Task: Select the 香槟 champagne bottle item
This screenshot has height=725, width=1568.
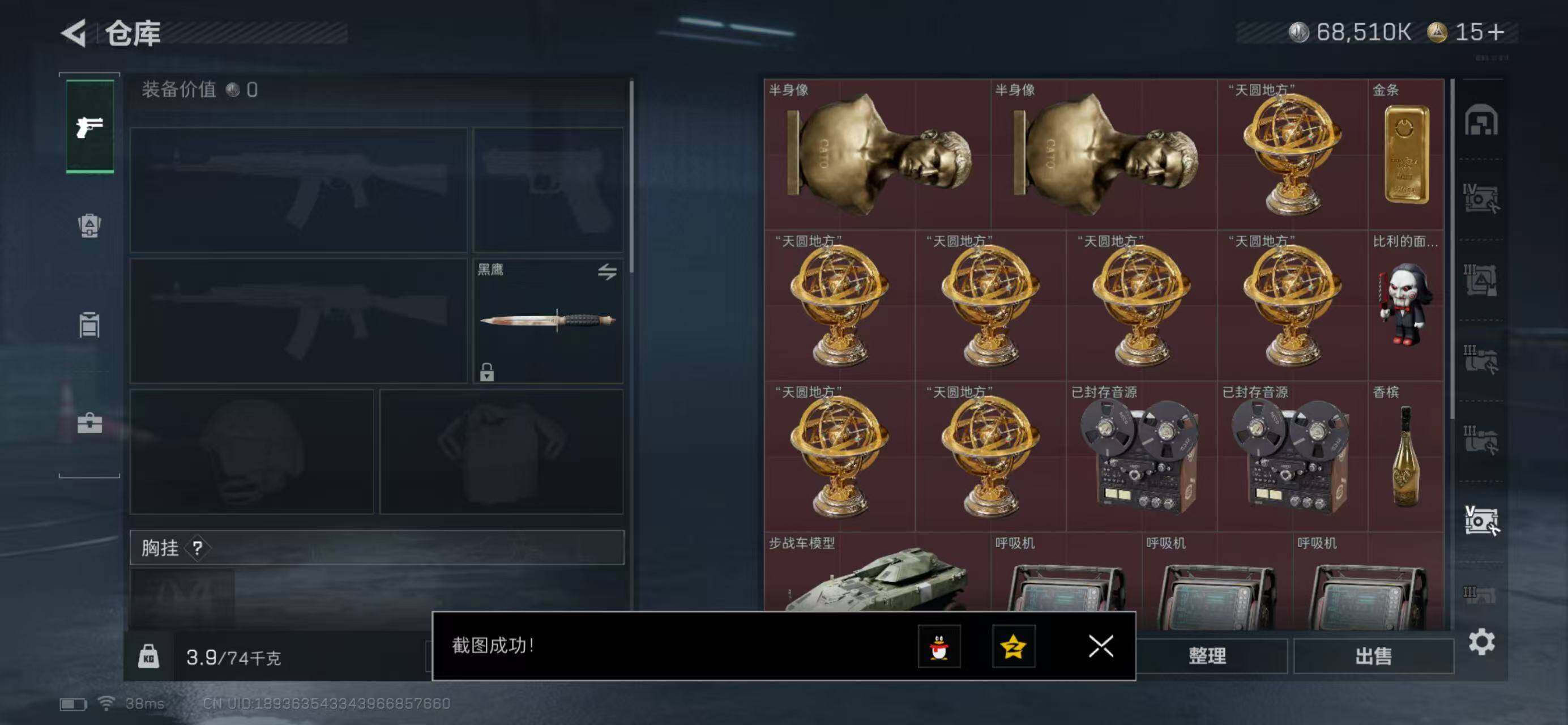Action: point(1405,456)
